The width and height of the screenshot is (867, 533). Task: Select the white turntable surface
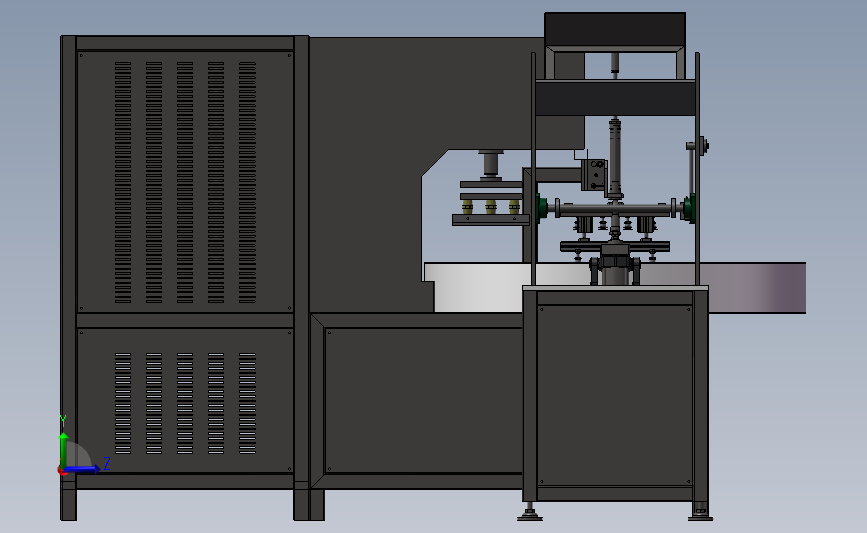tap(476, 286)
